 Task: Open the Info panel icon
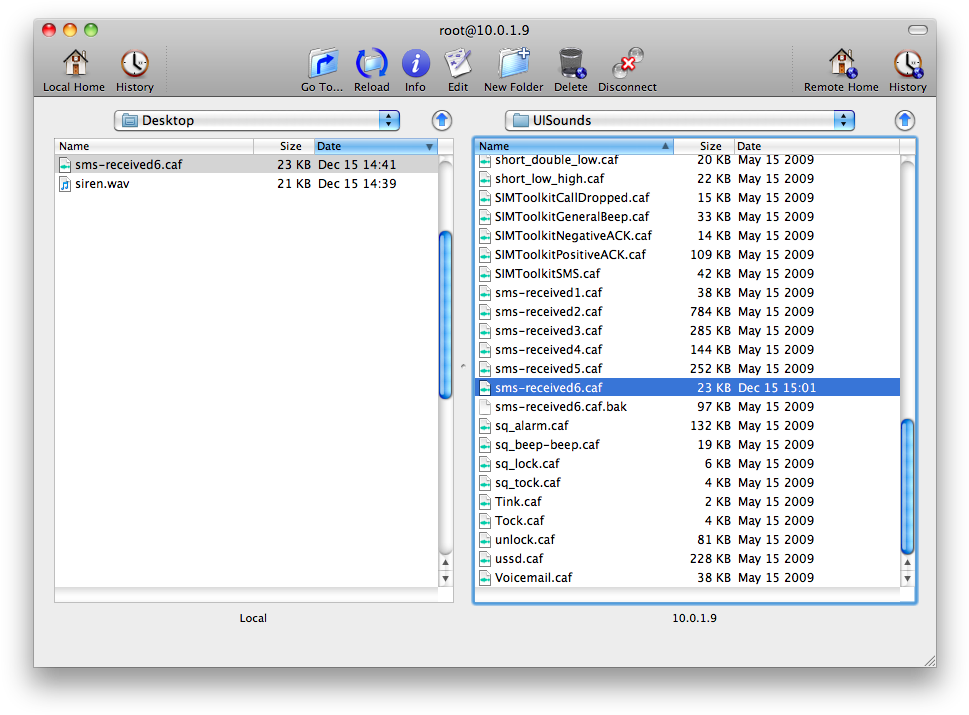click(x=415, y=60)
